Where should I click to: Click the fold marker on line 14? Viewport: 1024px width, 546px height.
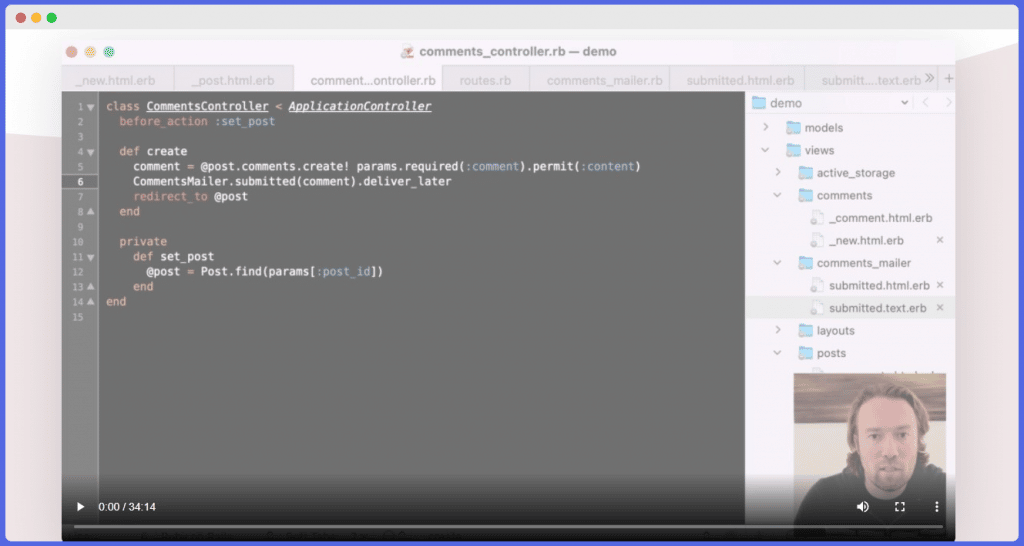pos(91,302)
